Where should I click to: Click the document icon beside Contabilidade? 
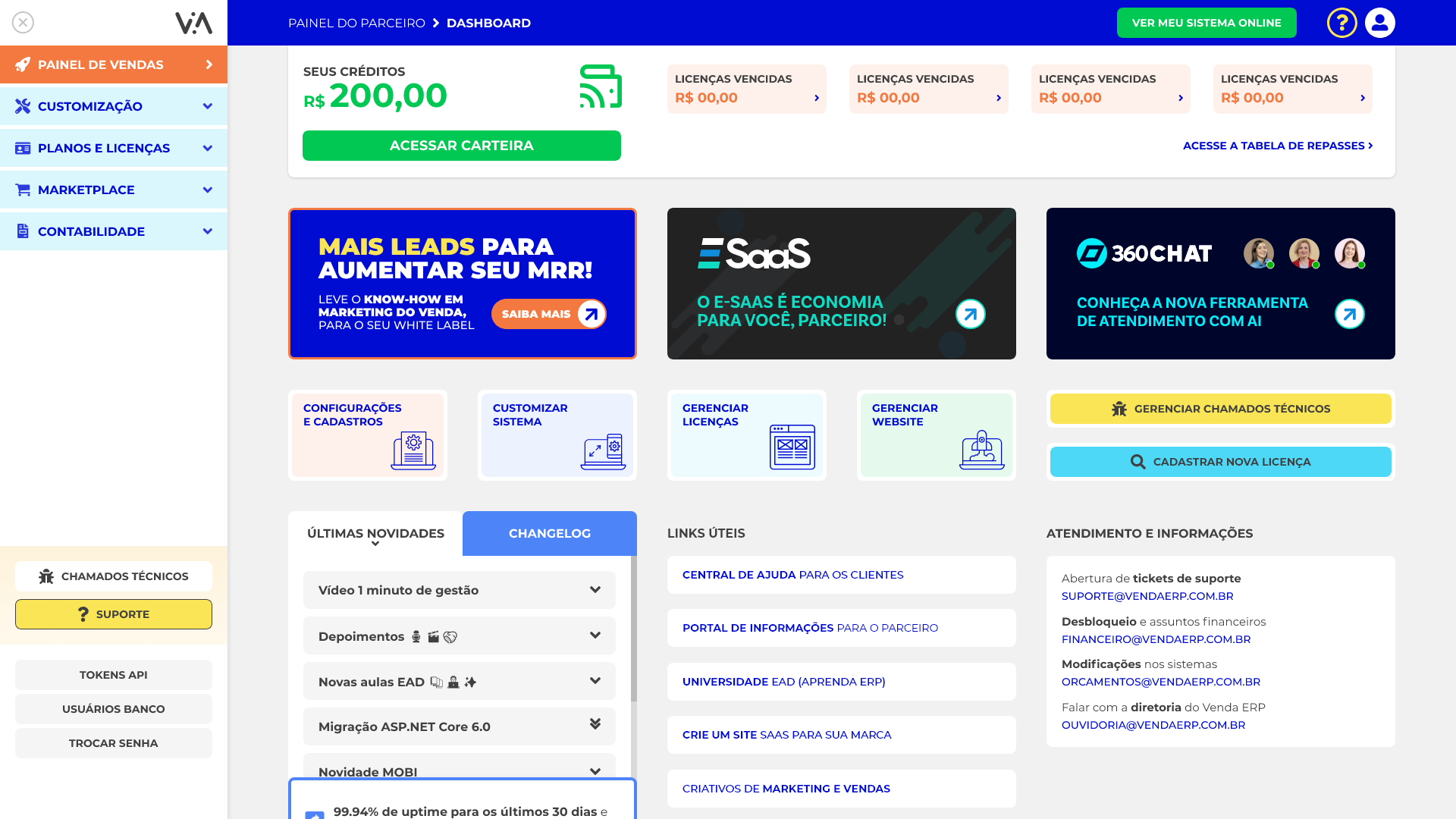23,231
